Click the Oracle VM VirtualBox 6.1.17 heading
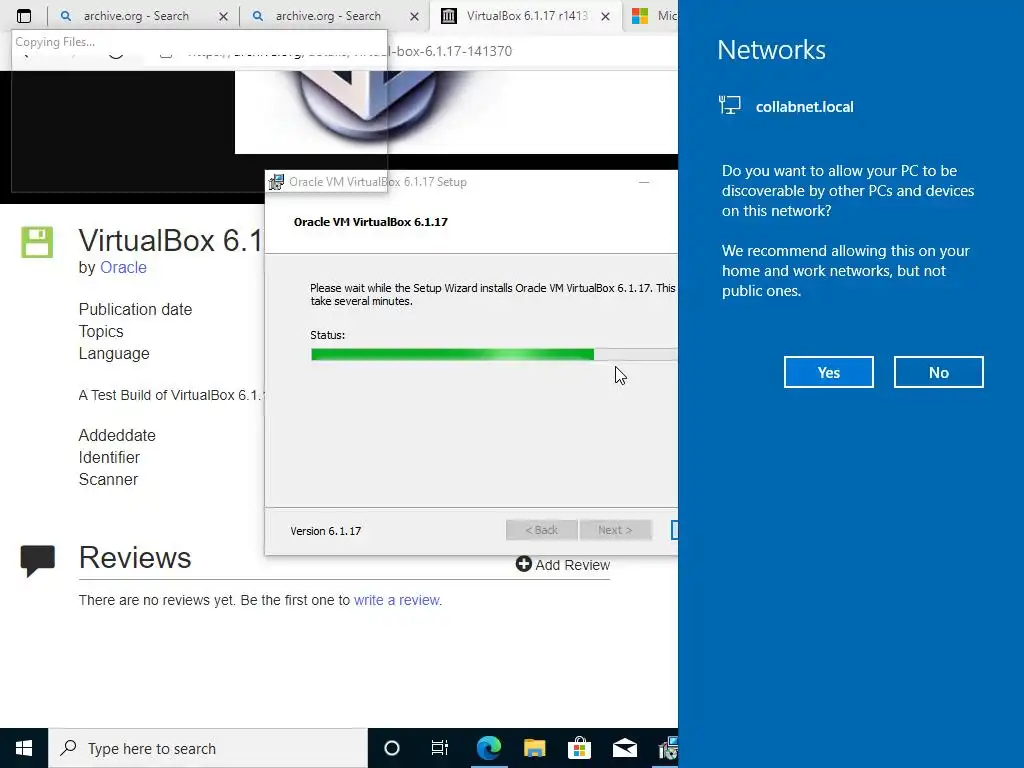The image size is (1024, 768). point(370,222)
